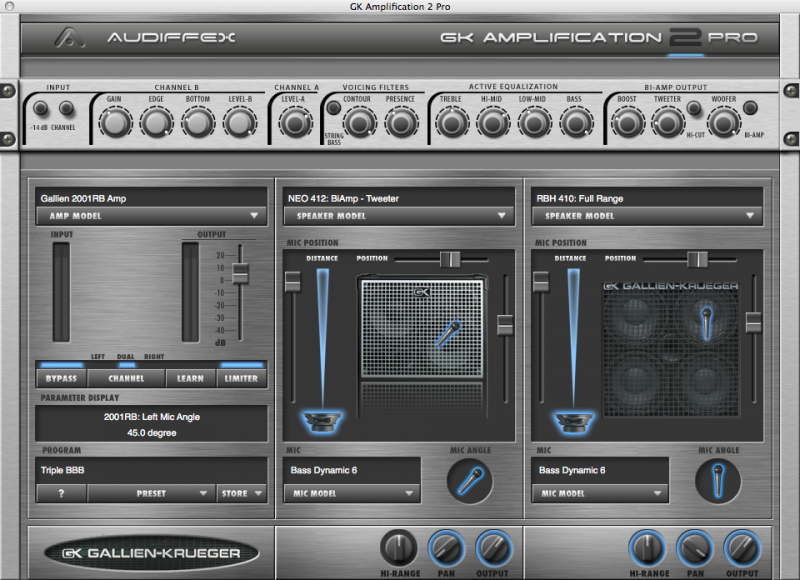The image size is (800, 580).
Task: Open the NEO 412 Speaker Model dropdown
Action: pyautogui.click(x=399, y=216)
